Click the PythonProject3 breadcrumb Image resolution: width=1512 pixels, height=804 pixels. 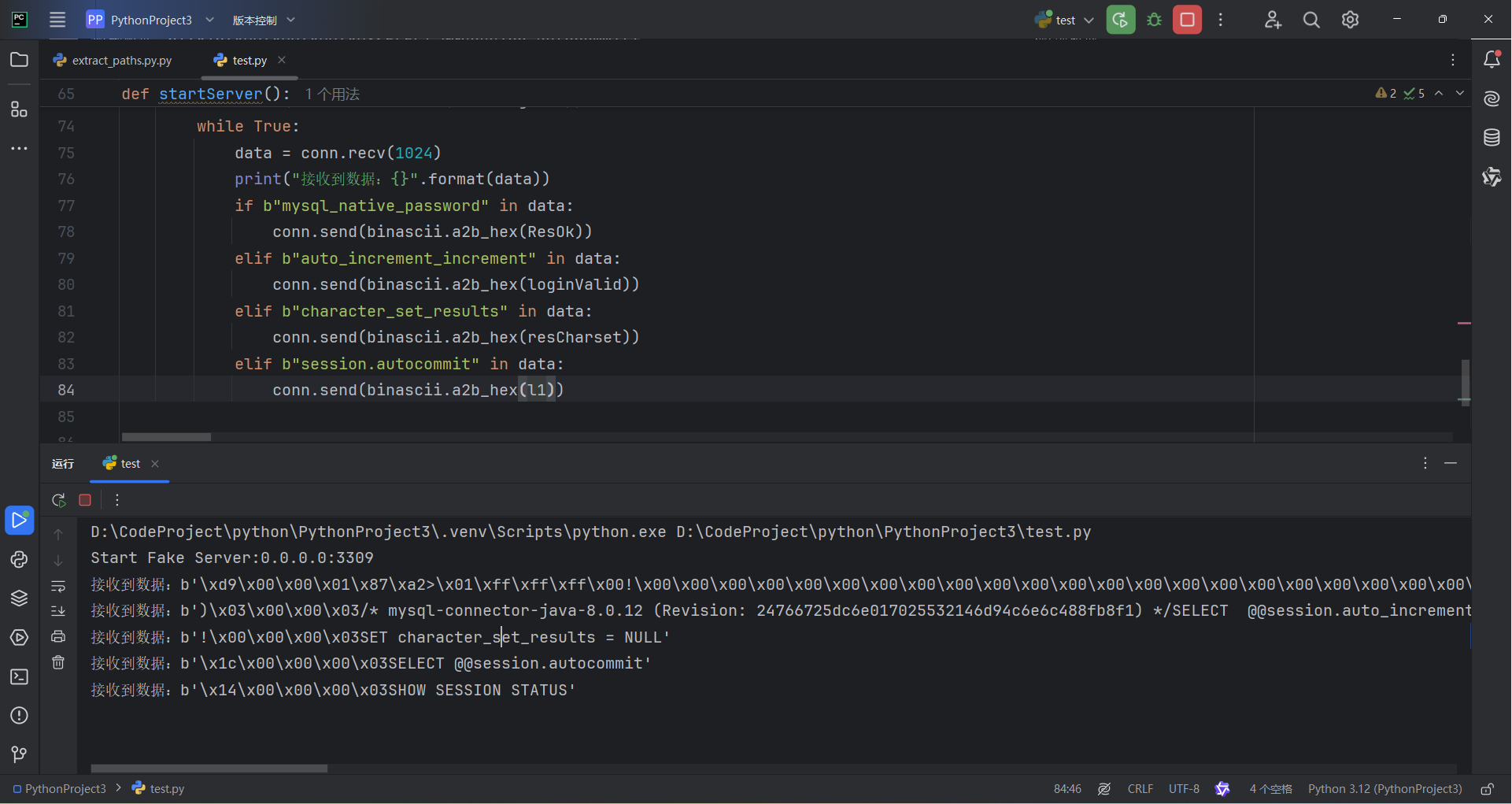(x=60, y=789)
